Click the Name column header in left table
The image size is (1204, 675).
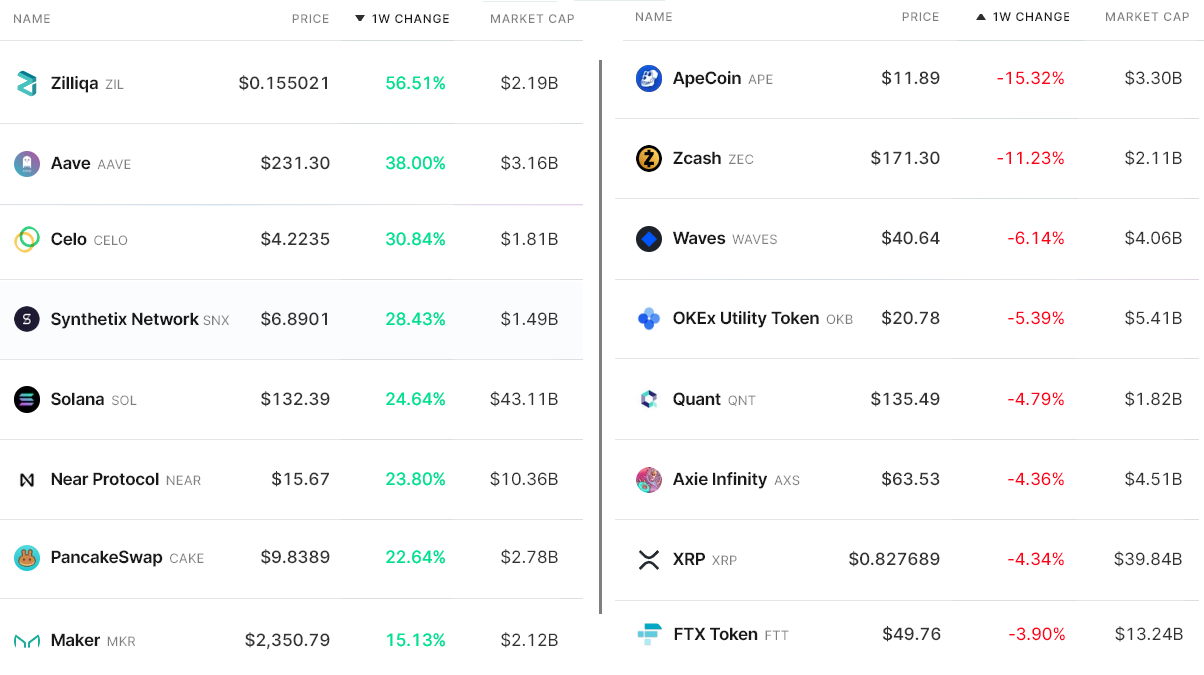point(32,19)
